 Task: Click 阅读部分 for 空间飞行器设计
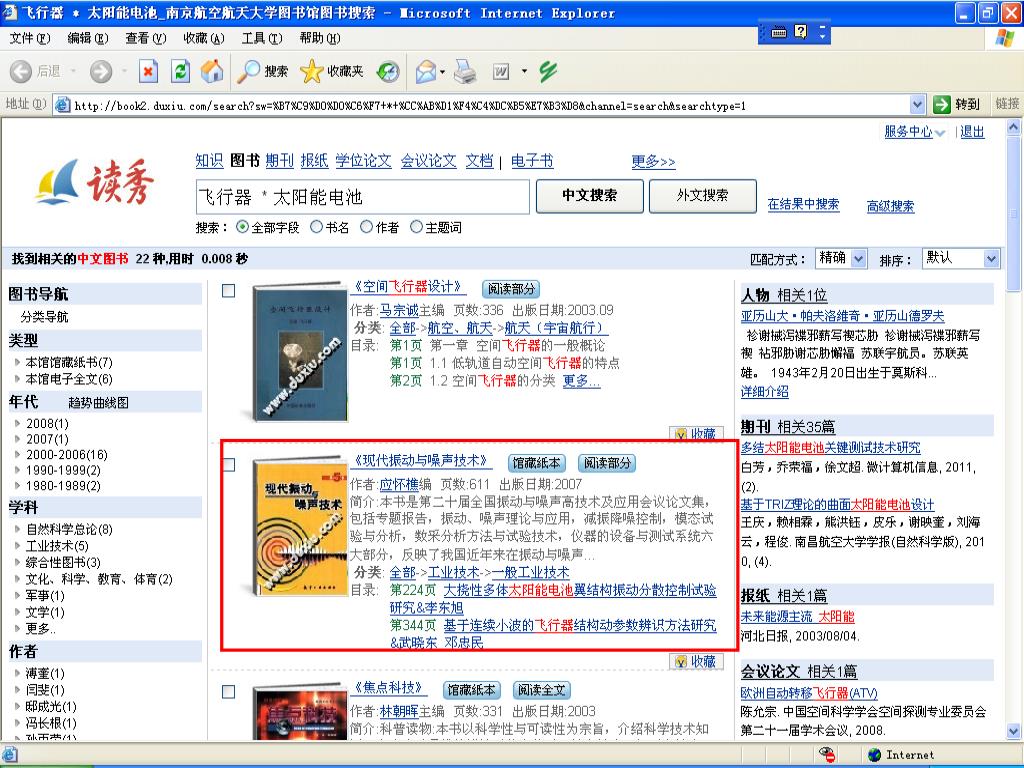(x=511, y=289)
